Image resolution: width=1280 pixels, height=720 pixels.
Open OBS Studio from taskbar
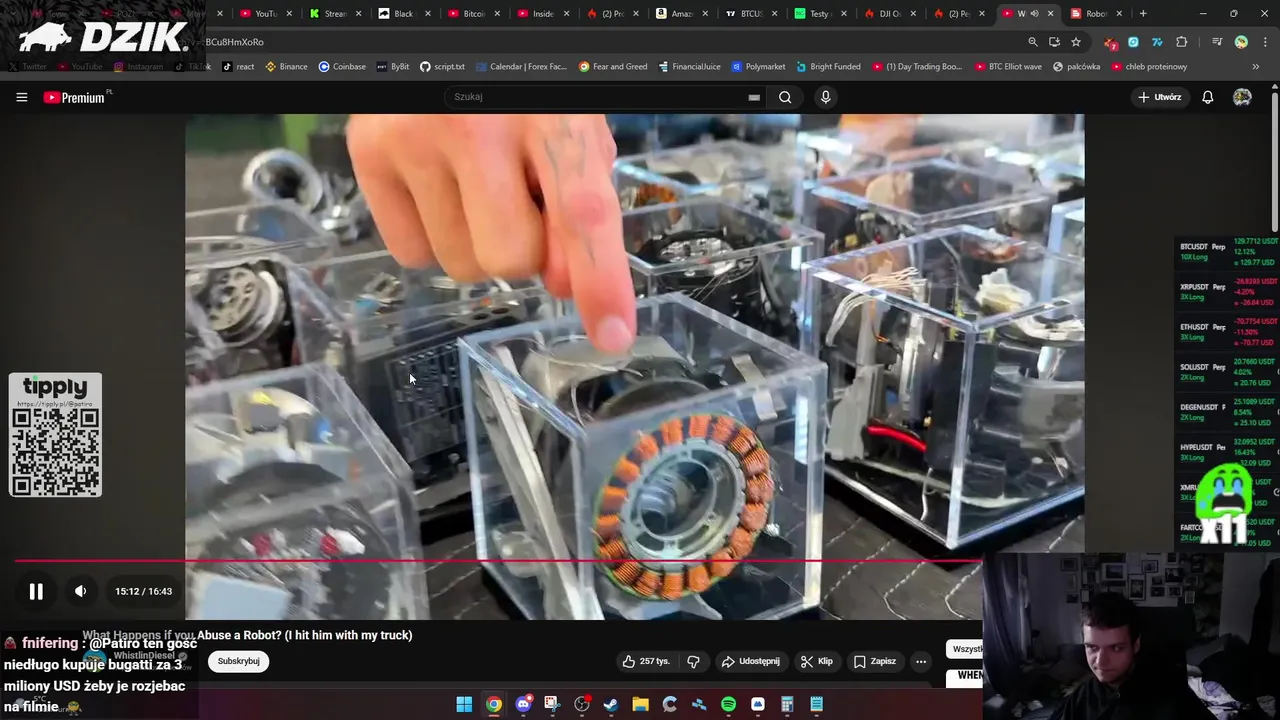[x=582, y=704]
